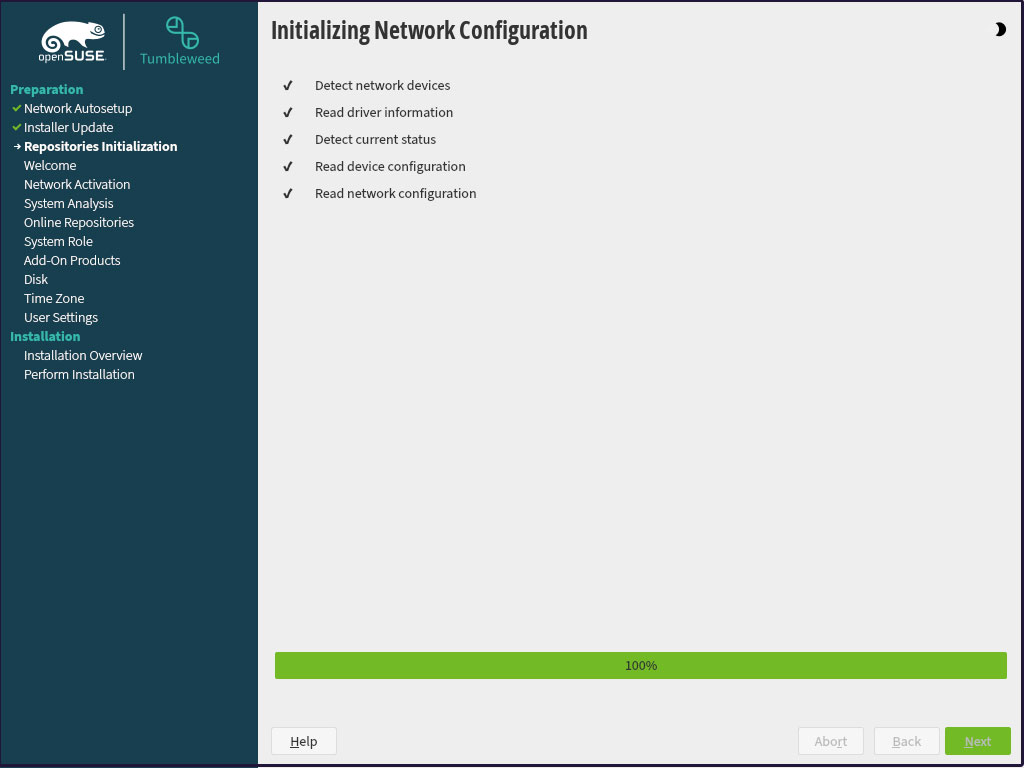
Task: Select the User Settings step
Action: 61,317
